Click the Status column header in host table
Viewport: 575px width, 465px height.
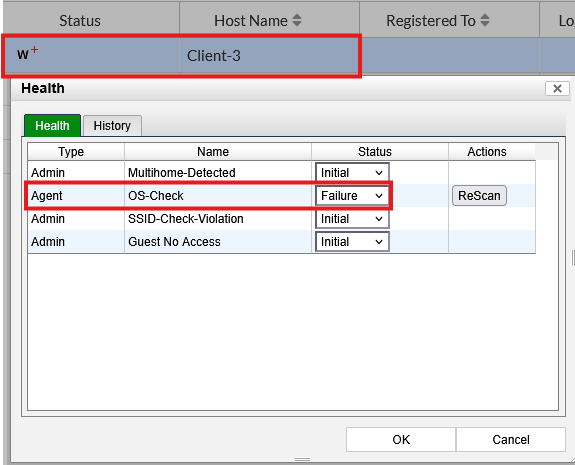pyautogui.click(x=80, y=21)
